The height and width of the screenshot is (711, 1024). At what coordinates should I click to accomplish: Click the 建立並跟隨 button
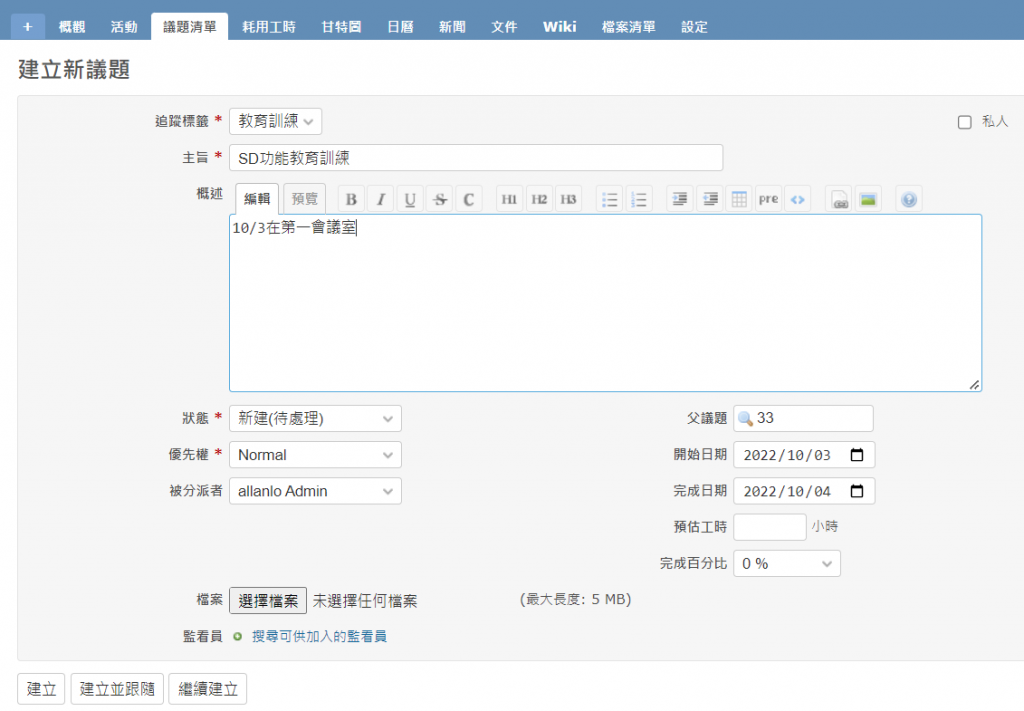(117, 689)
